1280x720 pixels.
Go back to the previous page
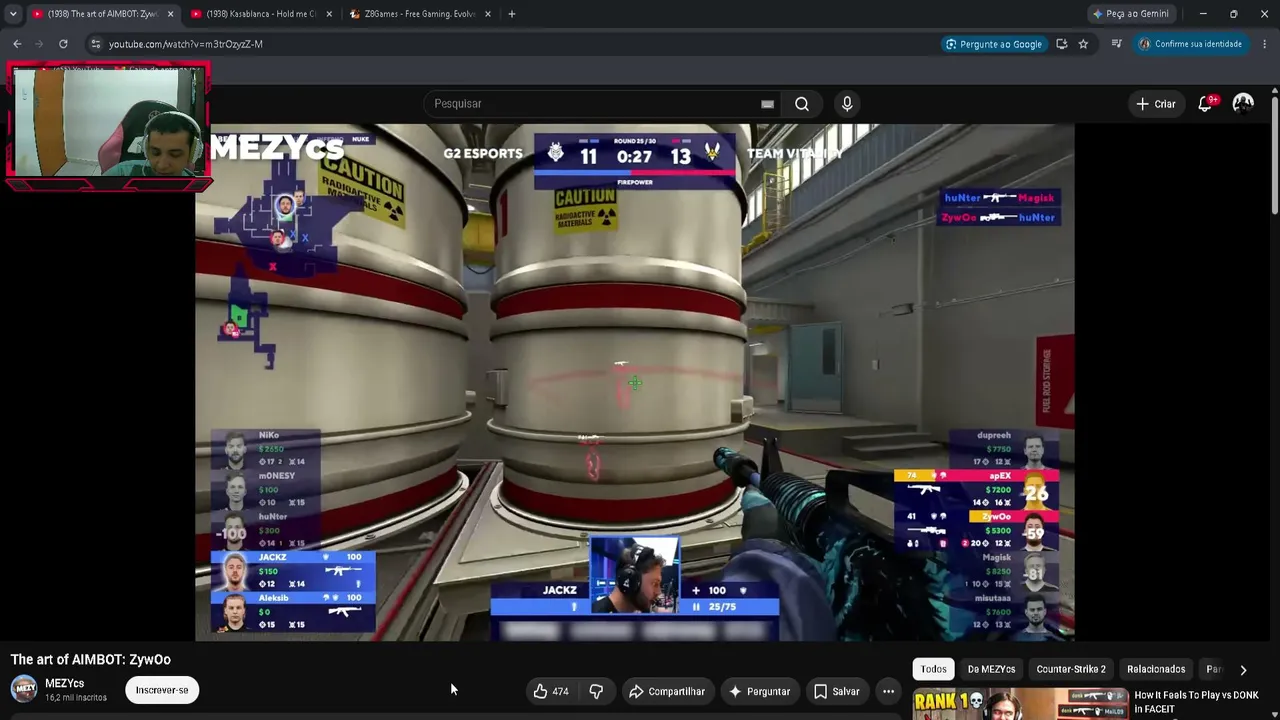17,44
